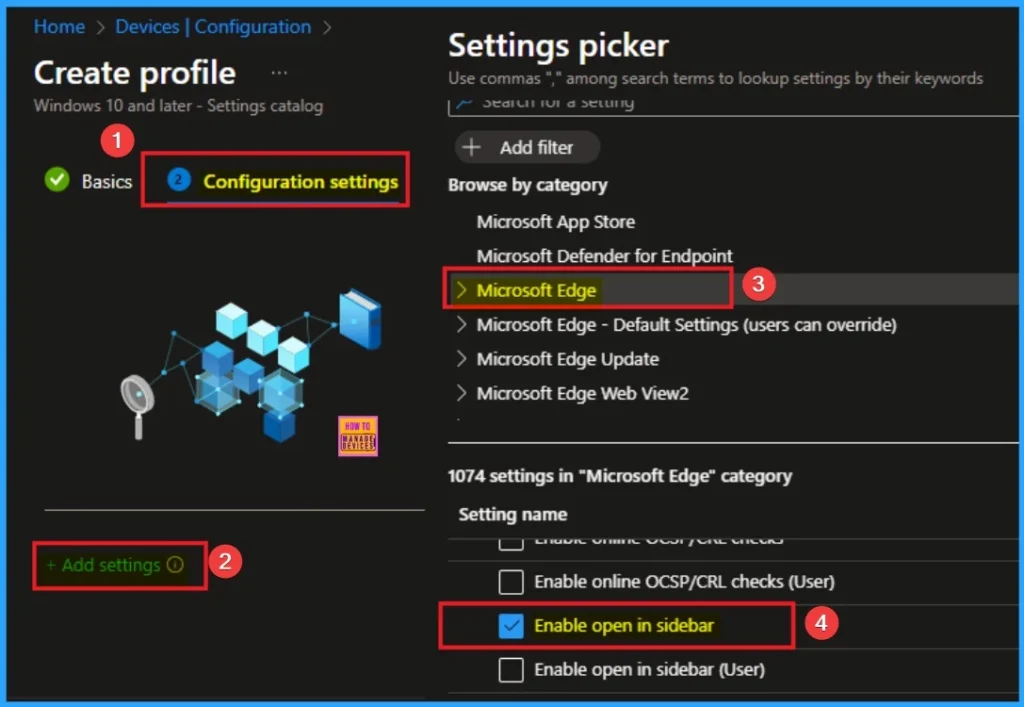Click the Setting name column header
1024x707 pixels.
(513, 514)
